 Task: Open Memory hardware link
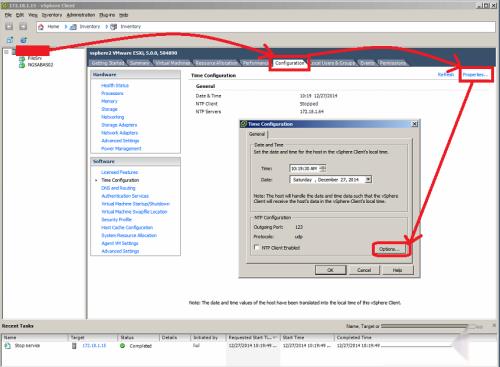[x=109, y=101]
